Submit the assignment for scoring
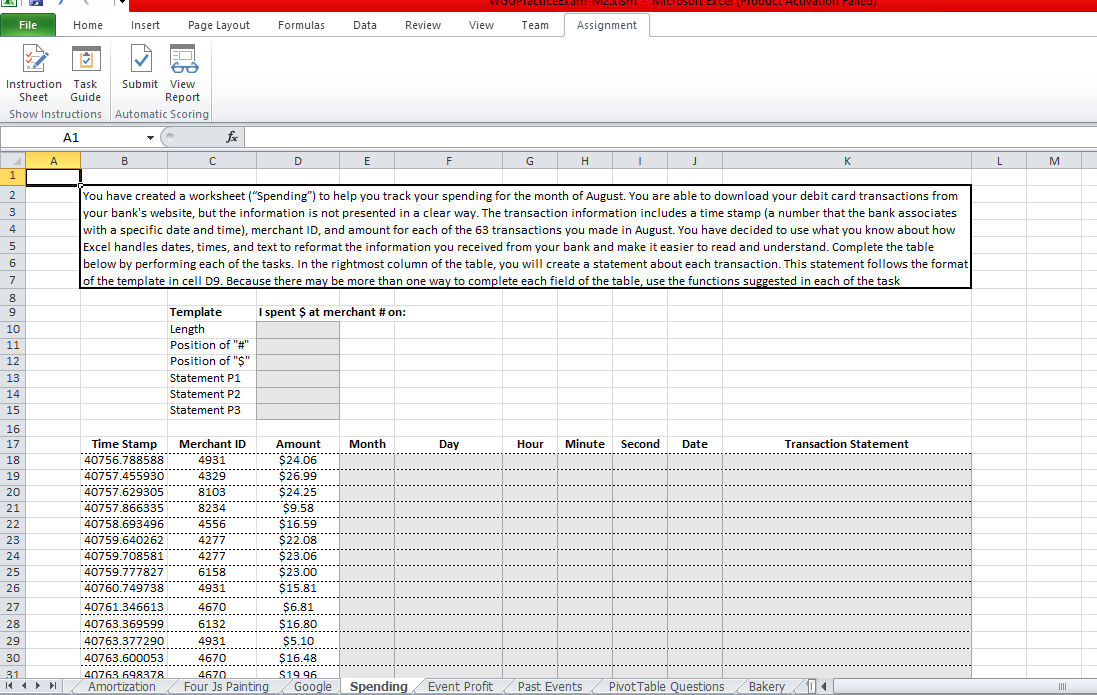 (140, 68)
